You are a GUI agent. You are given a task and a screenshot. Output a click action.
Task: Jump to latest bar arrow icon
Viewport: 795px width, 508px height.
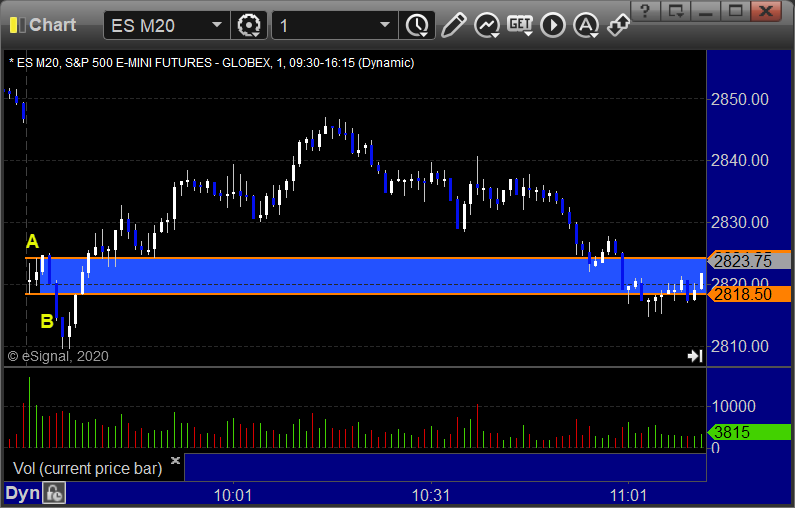tap(695, 356)
